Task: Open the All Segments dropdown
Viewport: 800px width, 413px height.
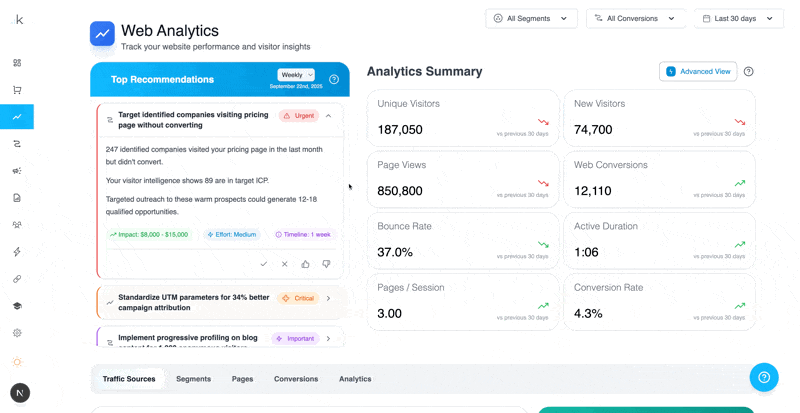Action: 531,19
